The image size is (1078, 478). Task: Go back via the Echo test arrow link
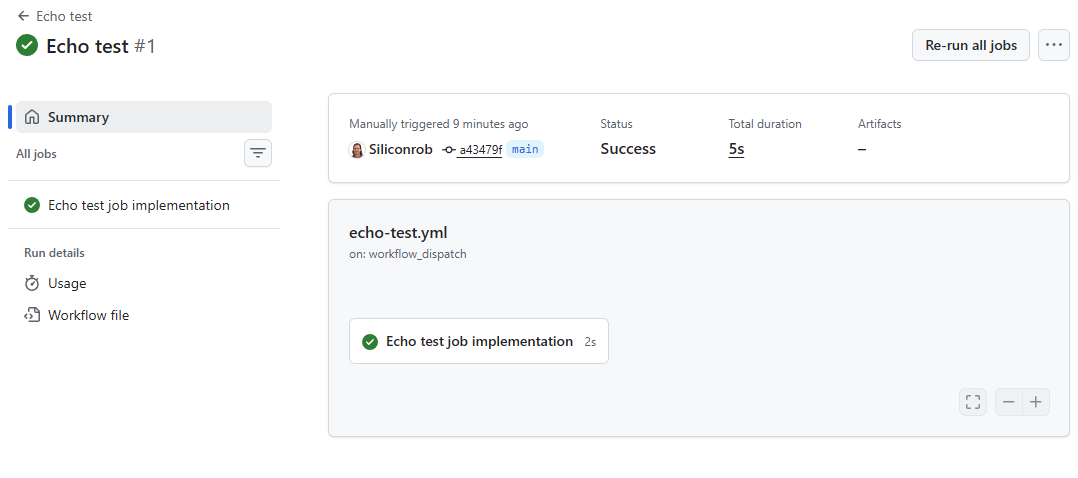pyautogui.click(x=55, y=16)
